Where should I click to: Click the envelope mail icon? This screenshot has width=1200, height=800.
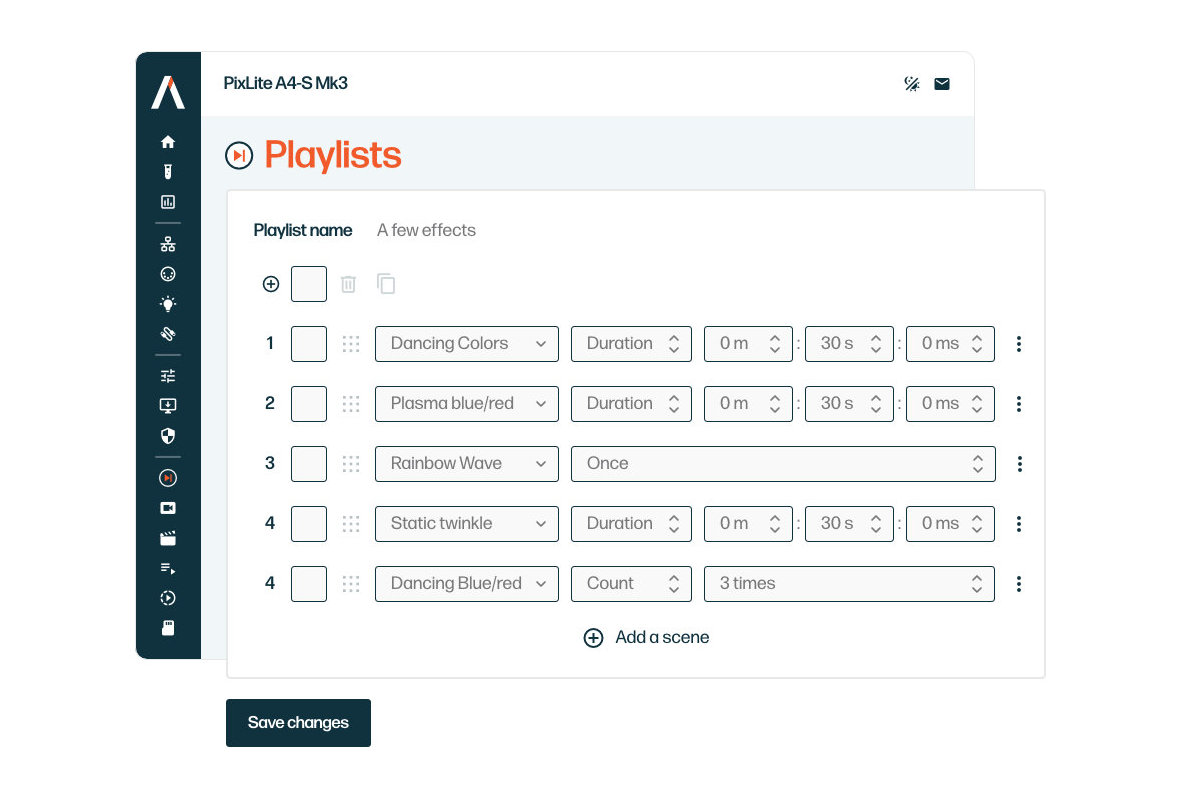[x=942, y=84]
